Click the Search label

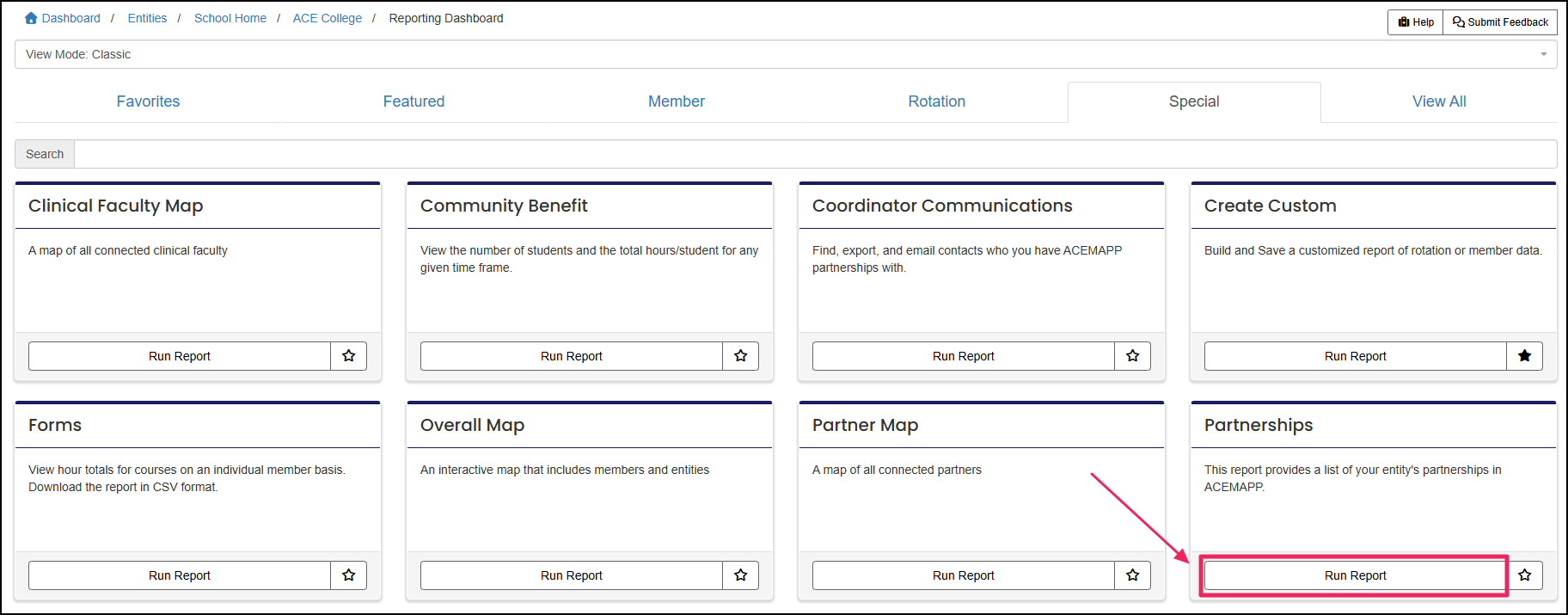pyautogui.click(x=45, y=154)
